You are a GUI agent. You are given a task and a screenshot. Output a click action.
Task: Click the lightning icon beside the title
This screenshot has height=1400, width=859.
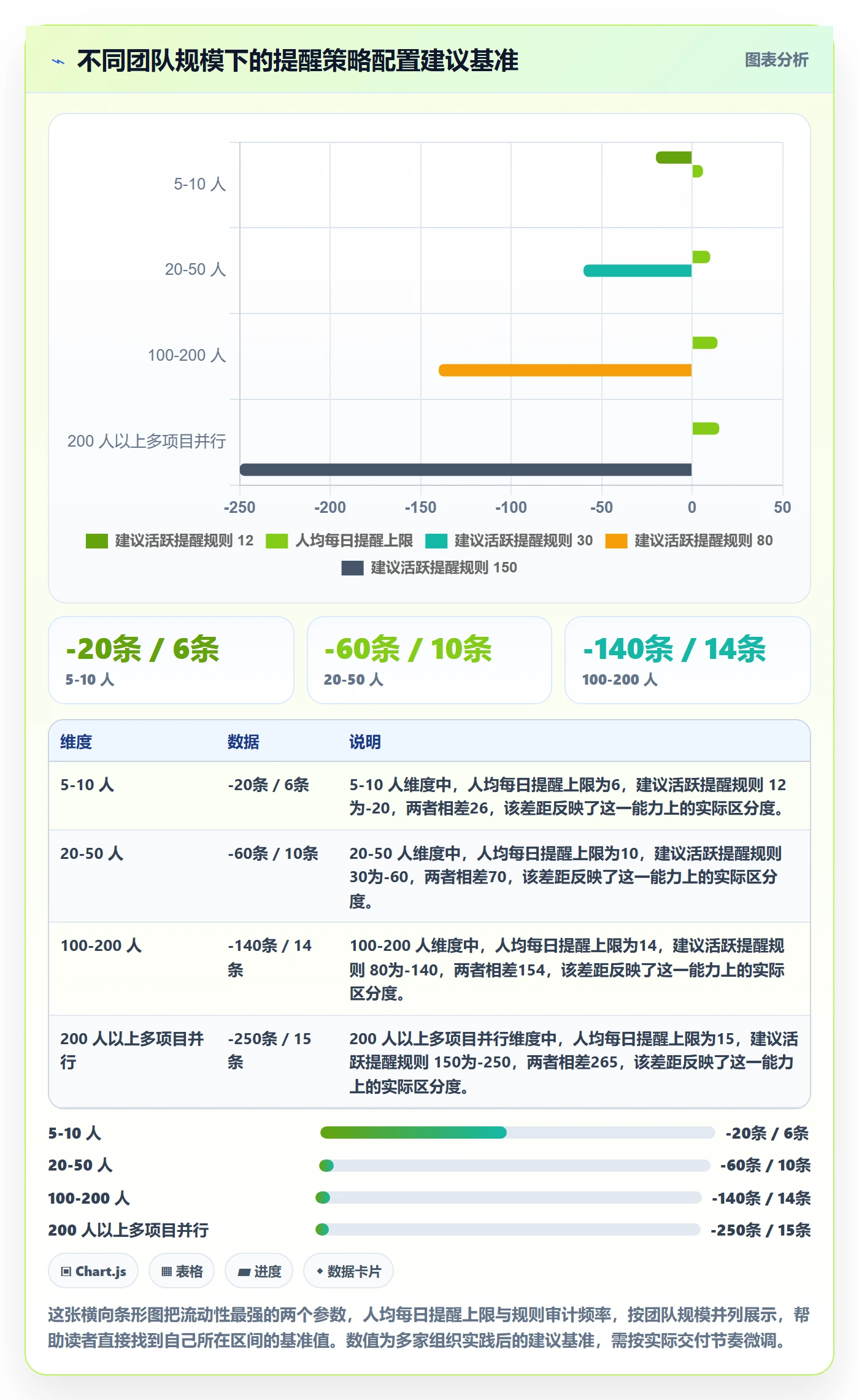(x=59, y=61)
